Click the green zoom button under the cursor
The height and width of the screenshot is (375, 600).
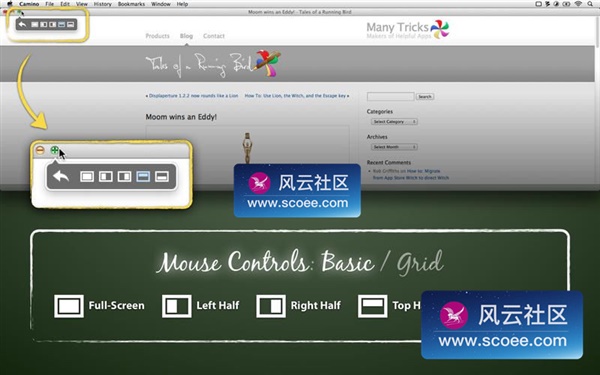(55, 150)
